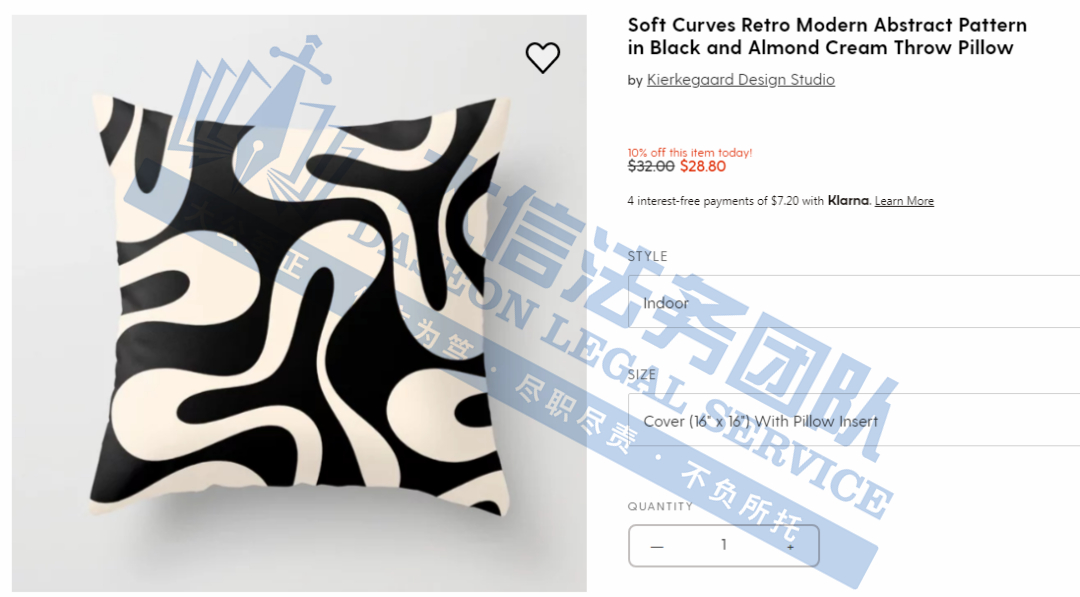The height and width of the screenshot is (597, 1080).
Task: Click the 10% off this item today promo
Action: [x=689, y=153]
